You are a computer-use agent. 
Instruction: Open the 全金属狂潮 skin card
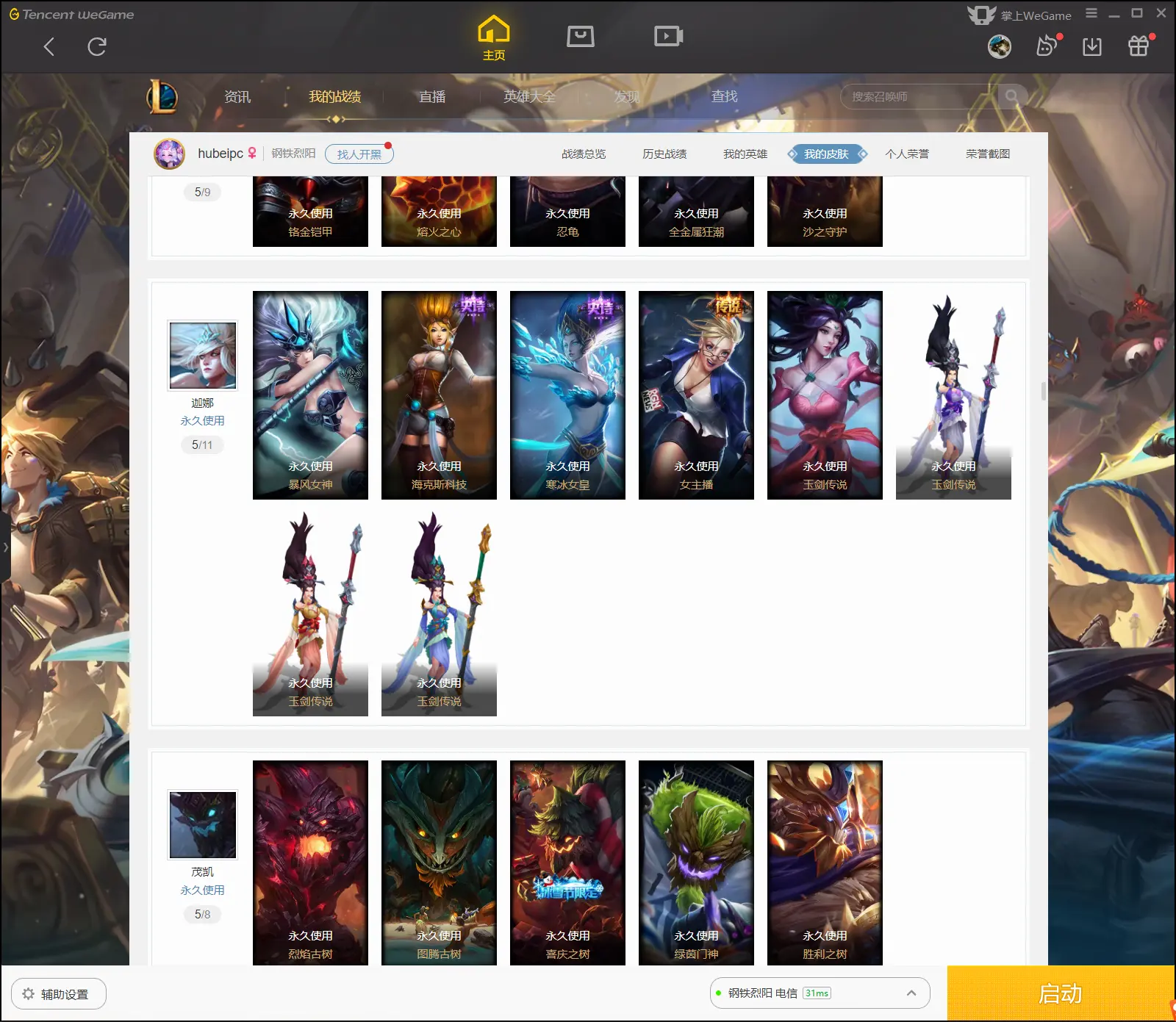[696, 212]
